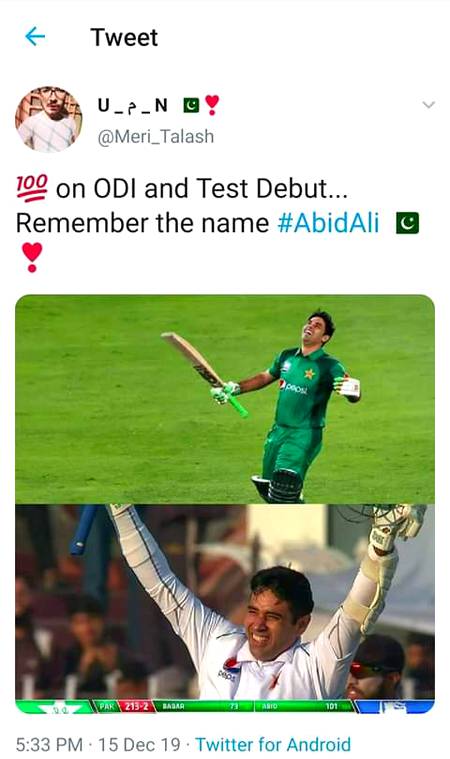Image resolution: width=450 pixels, height=759 pixels.
Task: Tap the heart exclamation beside display name
Action: [x=212, y=105]
